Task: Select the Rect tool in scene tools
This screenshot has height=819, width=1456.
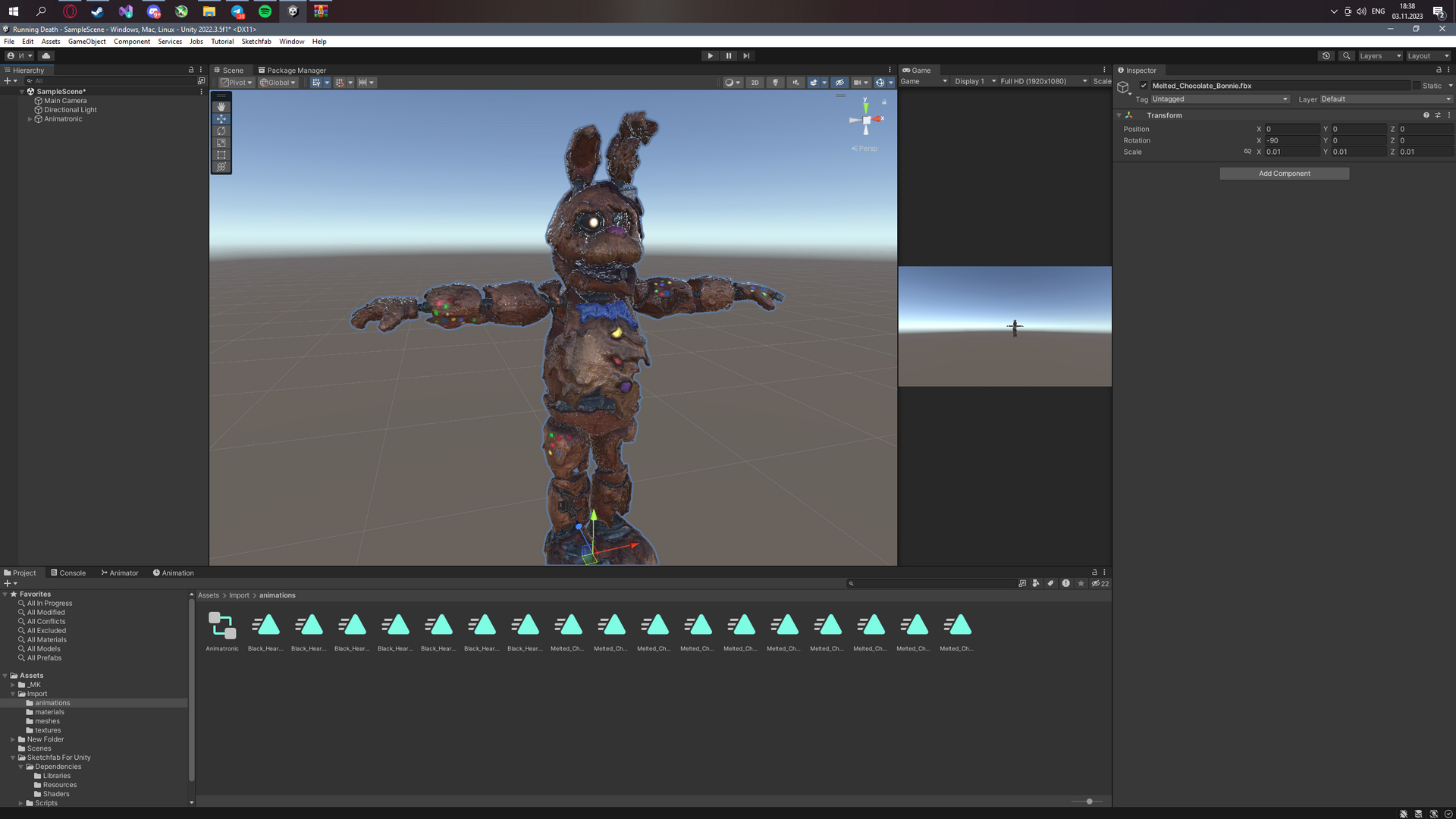Action: pos(221,155)
